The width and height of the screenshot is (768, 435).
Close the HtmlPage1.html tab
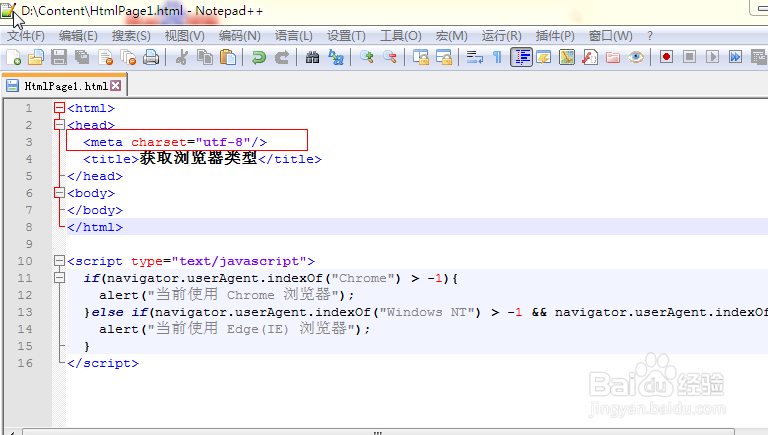116,86
